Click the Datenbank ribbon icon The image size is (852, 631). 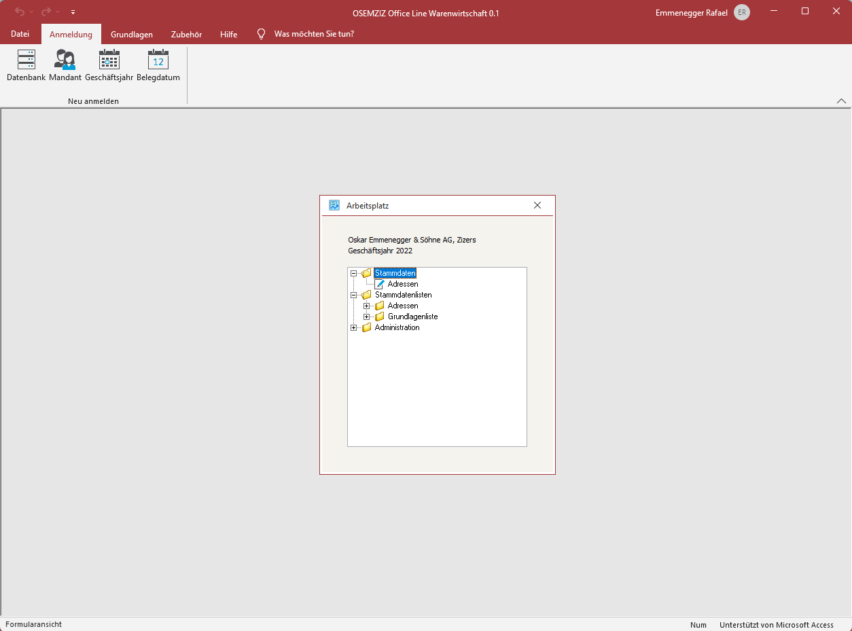click(26, 60)
